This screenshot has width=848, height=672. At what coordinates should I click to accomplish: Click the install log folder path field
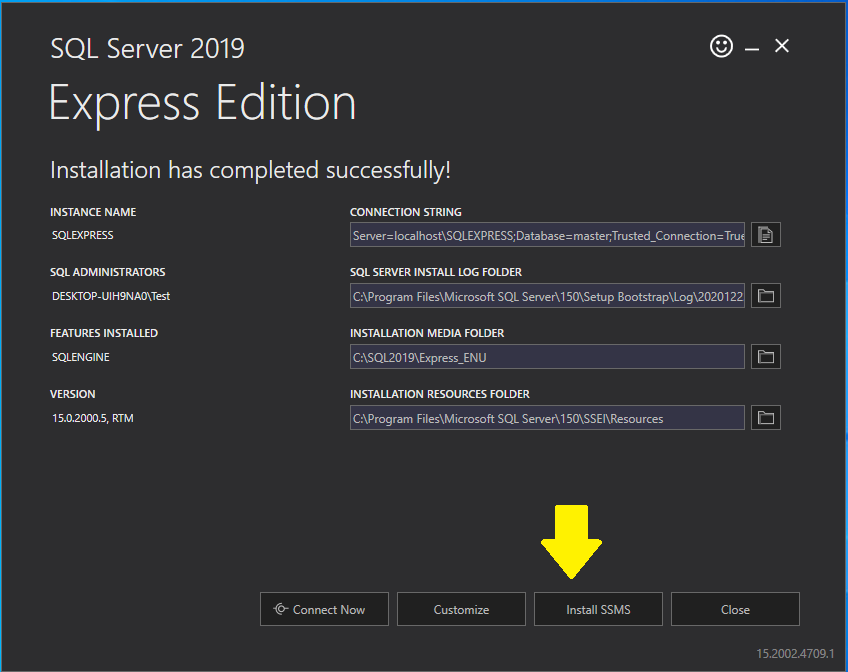point(547,296)
